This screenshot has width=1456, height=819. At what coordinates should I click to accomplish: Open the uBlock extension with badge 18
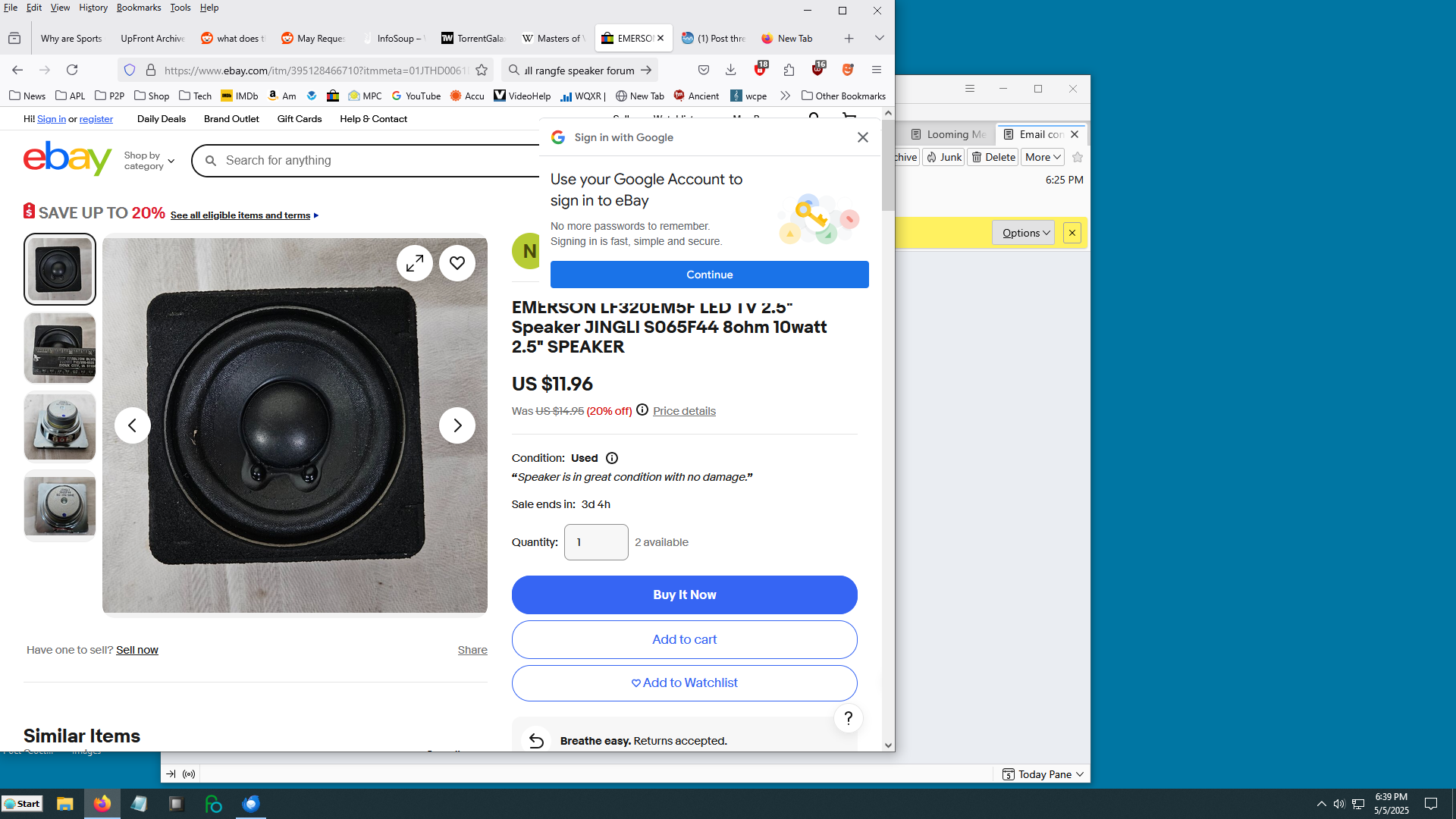(761, 70)
